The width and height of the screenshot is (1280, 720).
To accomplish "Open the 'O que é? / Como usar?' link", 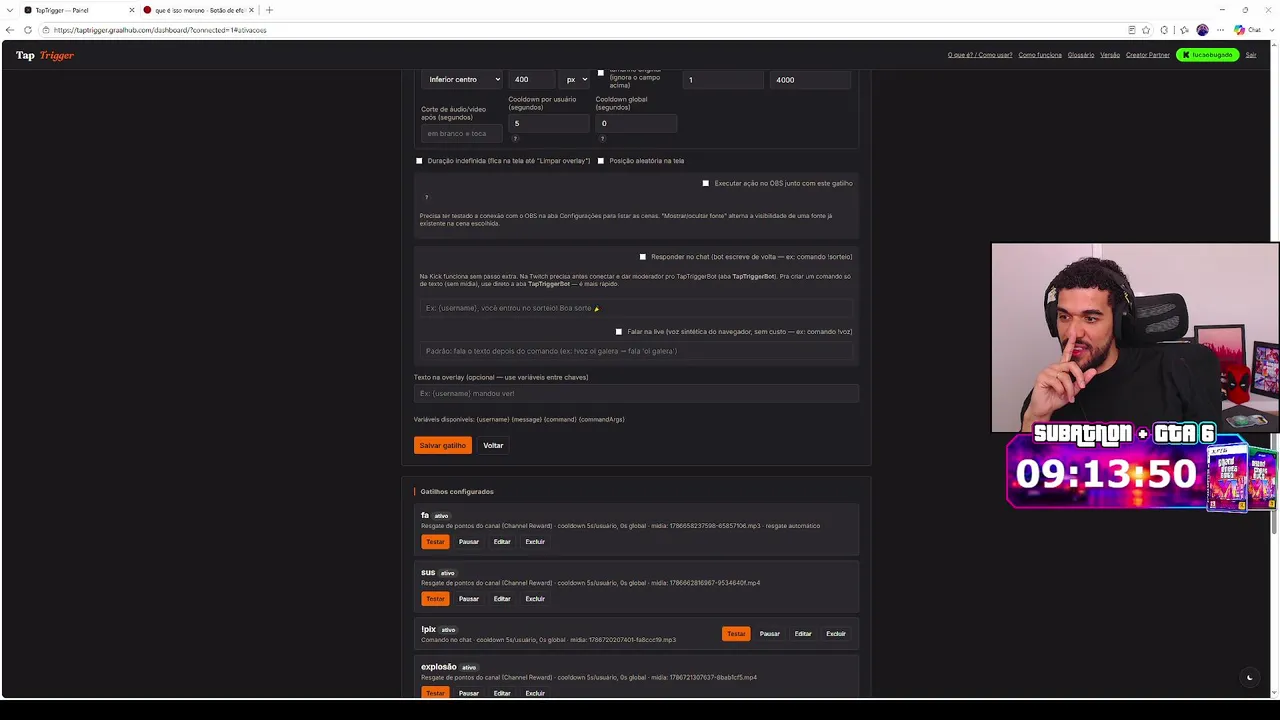I will [x=980, y=55].
